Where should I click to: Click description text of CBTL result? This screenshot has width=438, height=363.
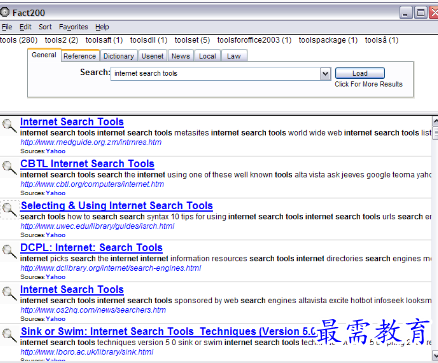pyautogui.click(x=226, y=175)
